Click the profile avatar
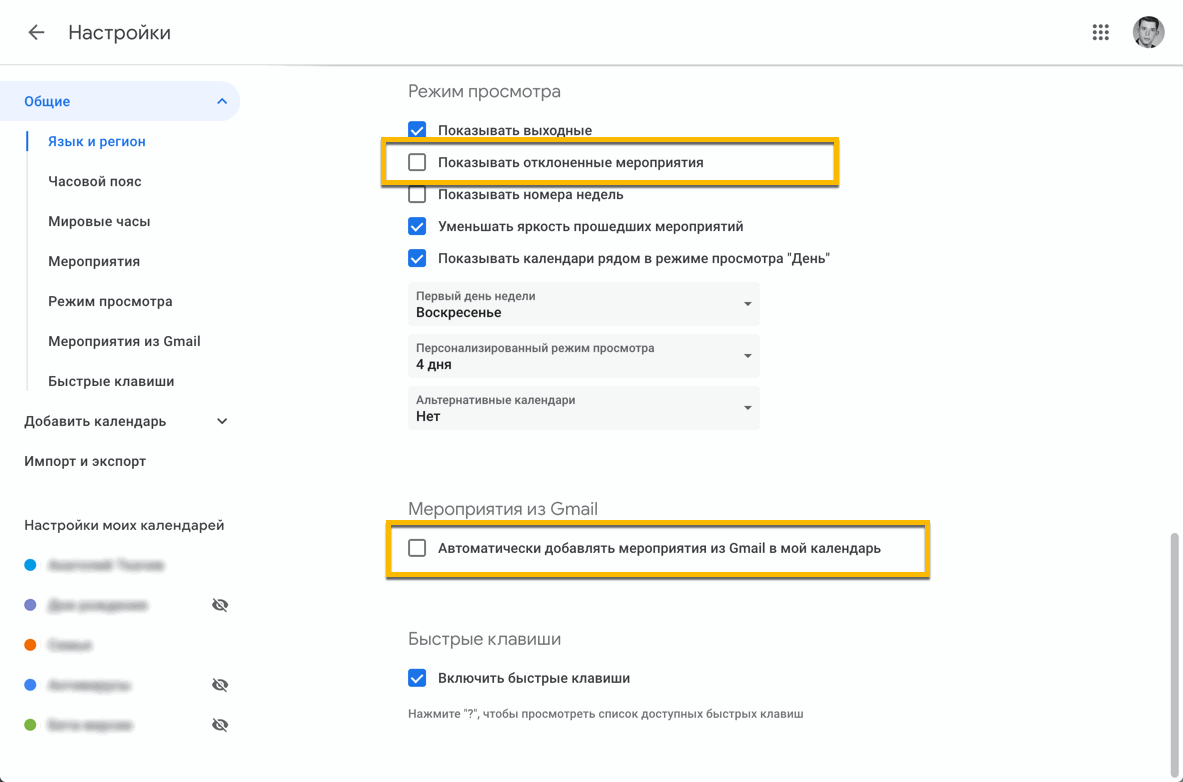 1148,32
